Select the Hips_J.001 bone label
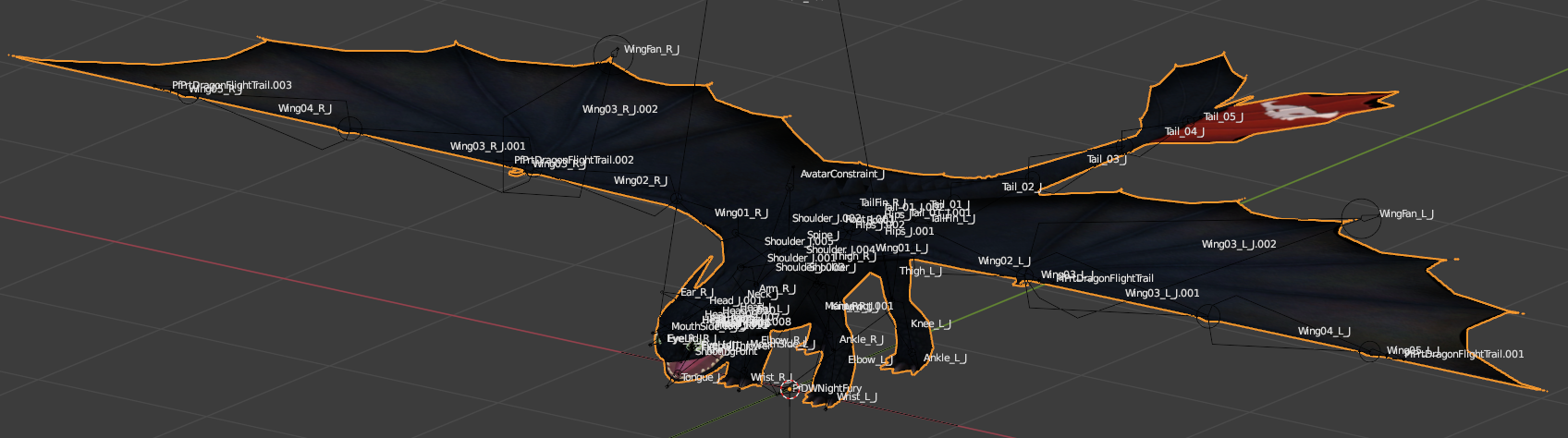Viewport: 1568px width, 438px height. (x=910, y=232)
